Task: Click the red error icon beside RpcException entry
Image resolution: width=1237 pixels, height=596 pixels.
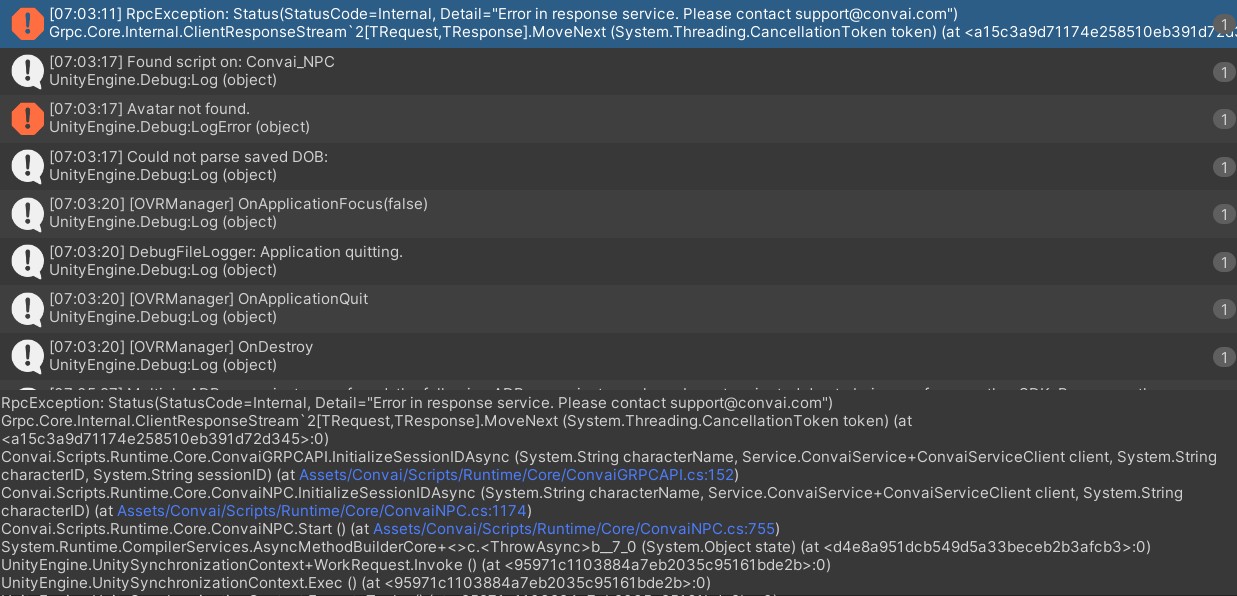Action: (27, 23)
